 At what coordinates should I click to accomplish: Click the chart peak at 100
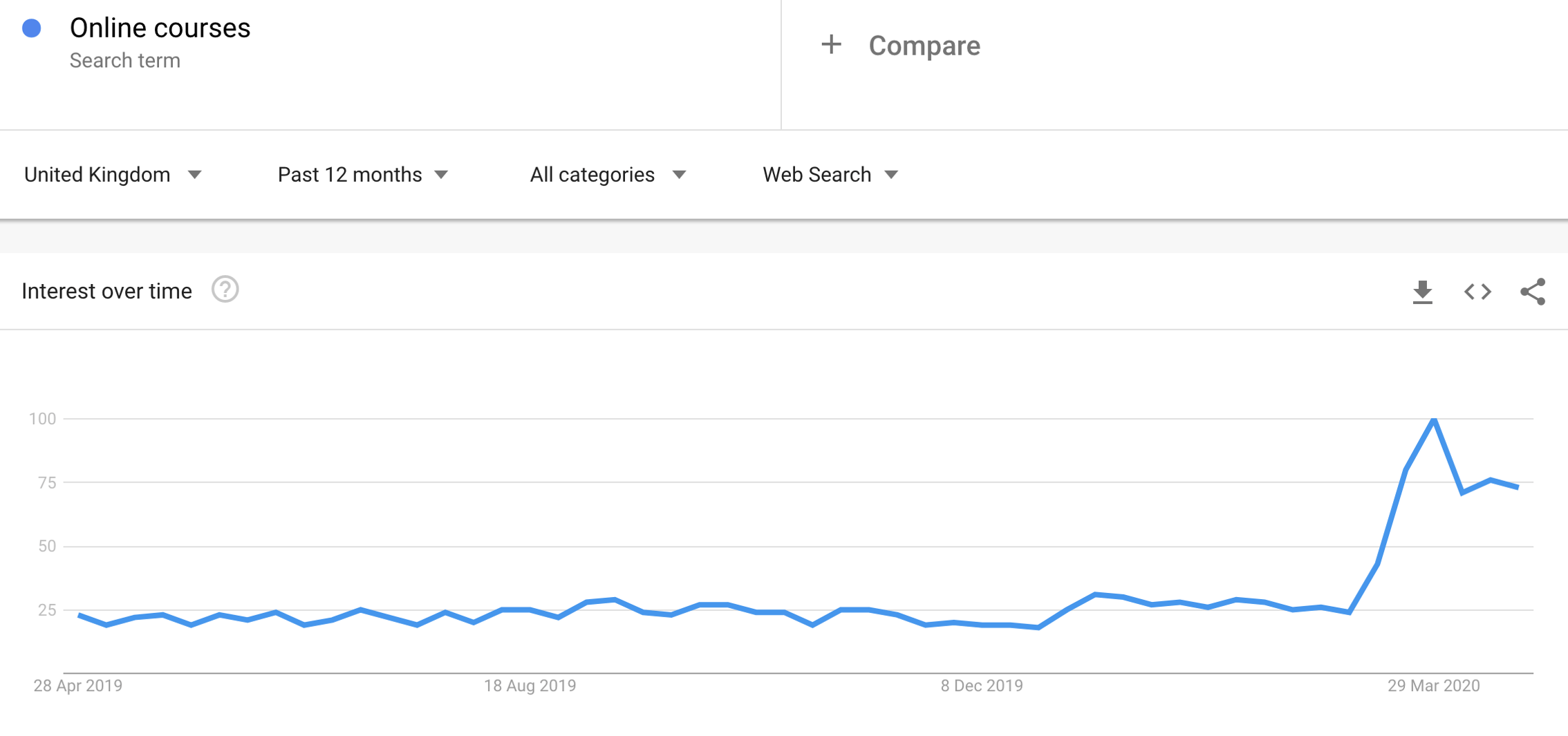click(1434, 419)
